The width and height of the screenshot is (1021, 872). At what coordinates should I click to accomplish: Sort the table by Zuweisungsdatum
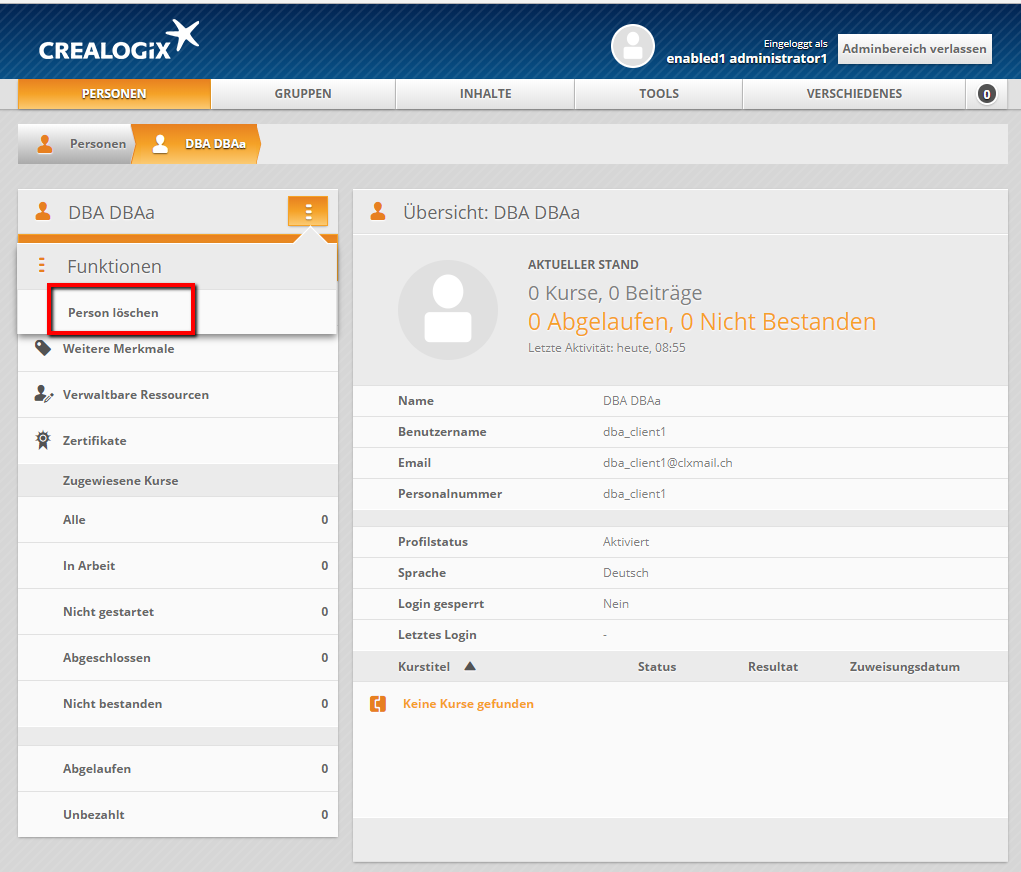pyautogui.click(x=904, y=667)
